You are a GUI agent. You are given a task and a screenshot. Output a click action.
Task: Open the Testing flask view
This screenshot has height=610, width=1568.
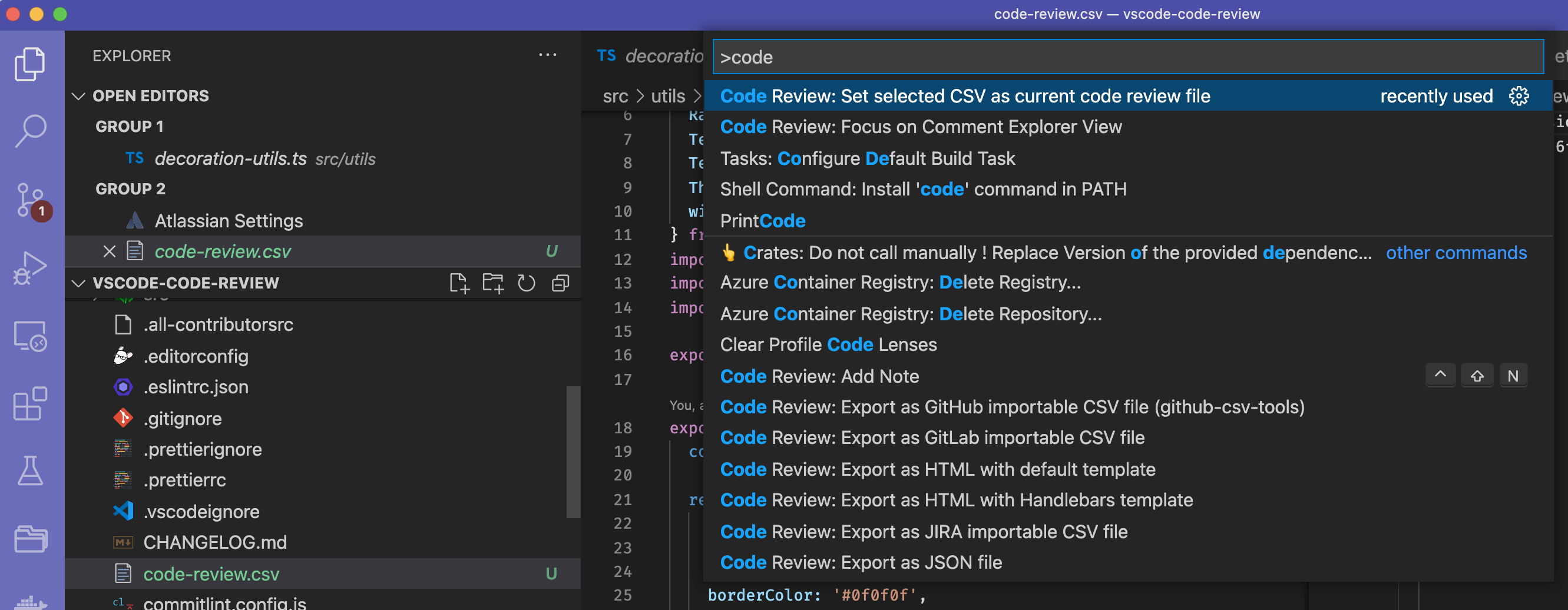coord(31,470)
